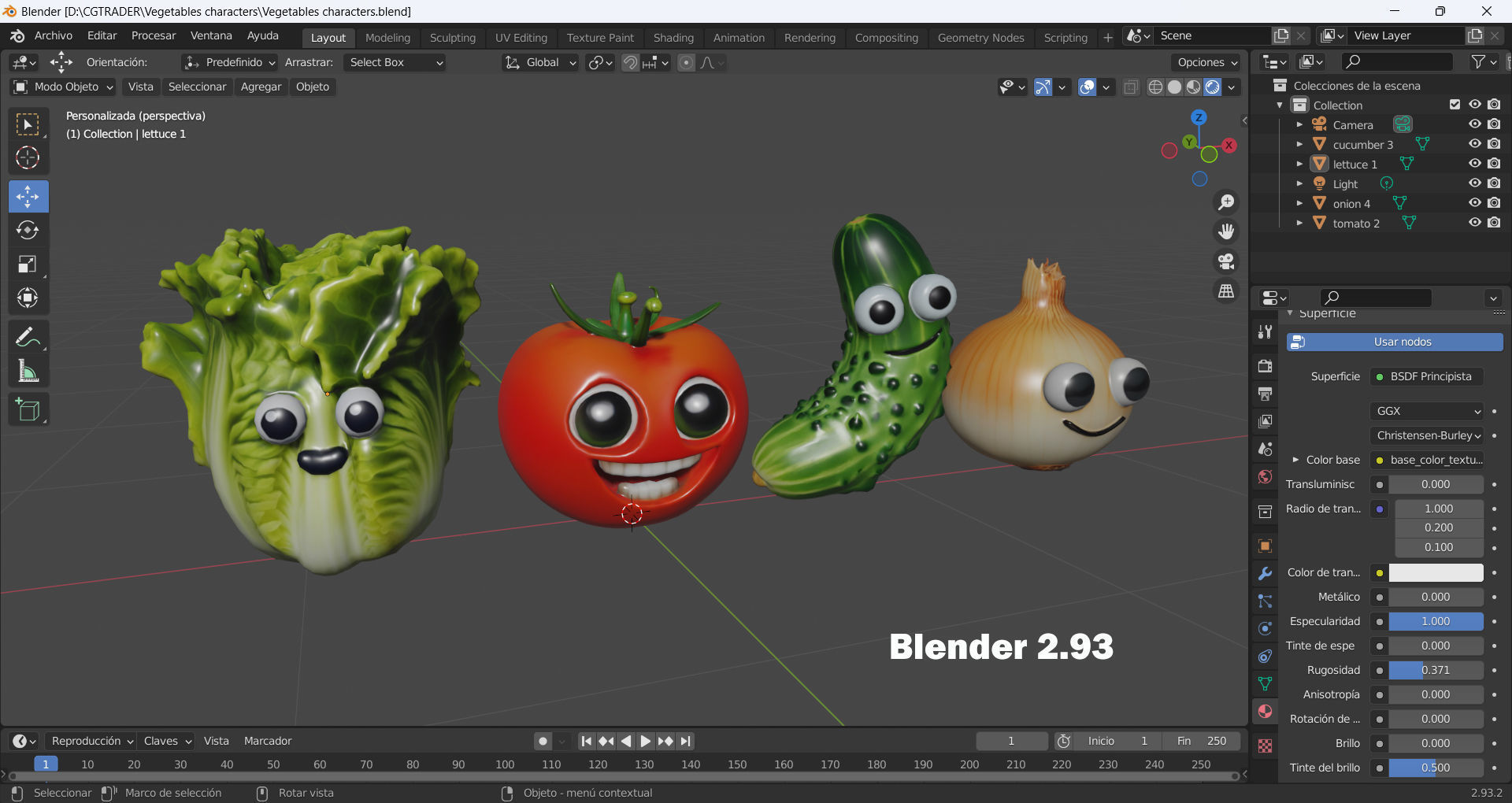Hide tomato 2 in viewport
Viewport: 1512px width, 803px height.
point(1475,223)
